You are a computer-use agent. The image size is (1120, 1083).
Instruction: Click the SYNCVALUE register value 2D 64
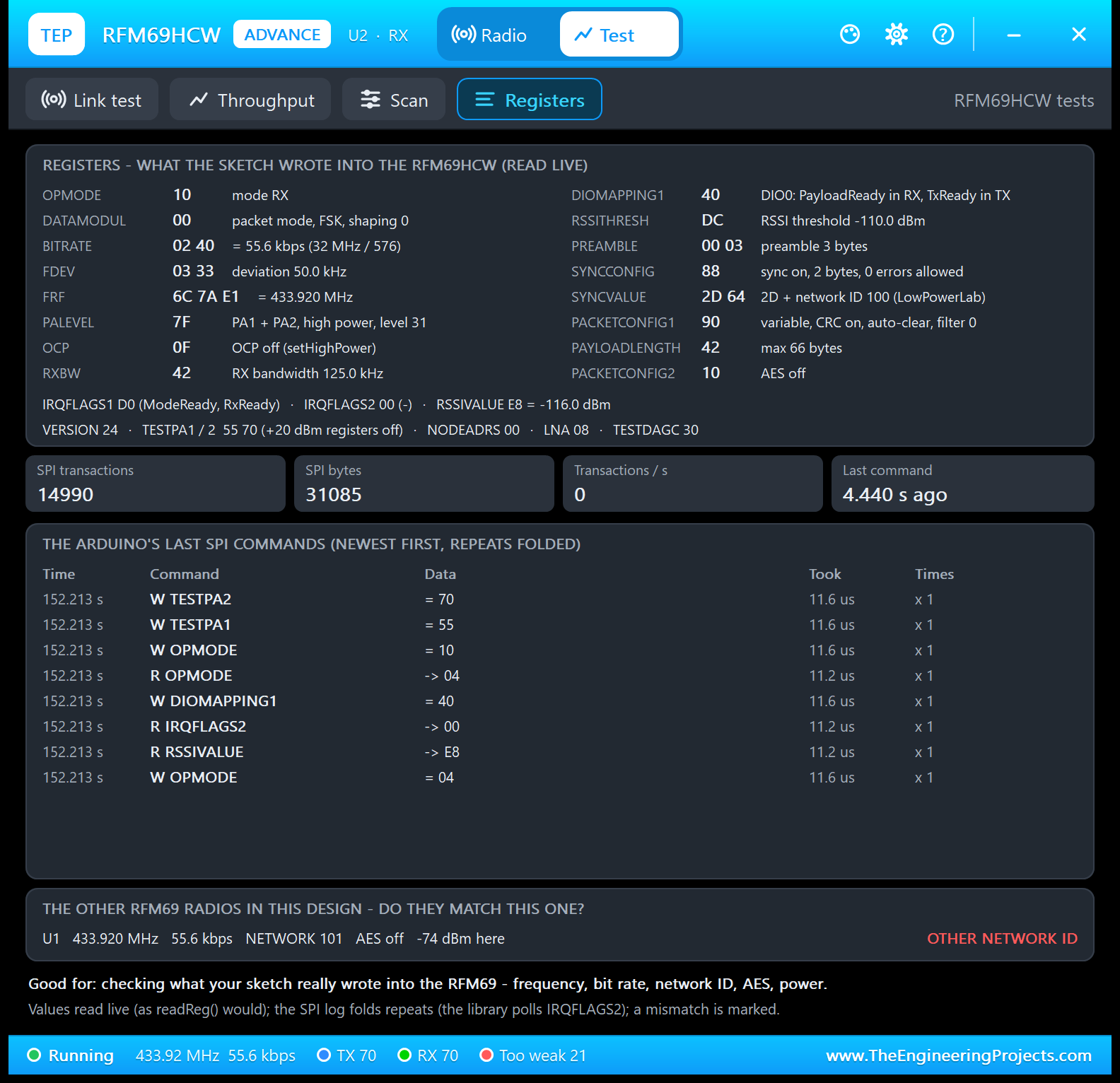pyautogui.click(x=723, y=297)
